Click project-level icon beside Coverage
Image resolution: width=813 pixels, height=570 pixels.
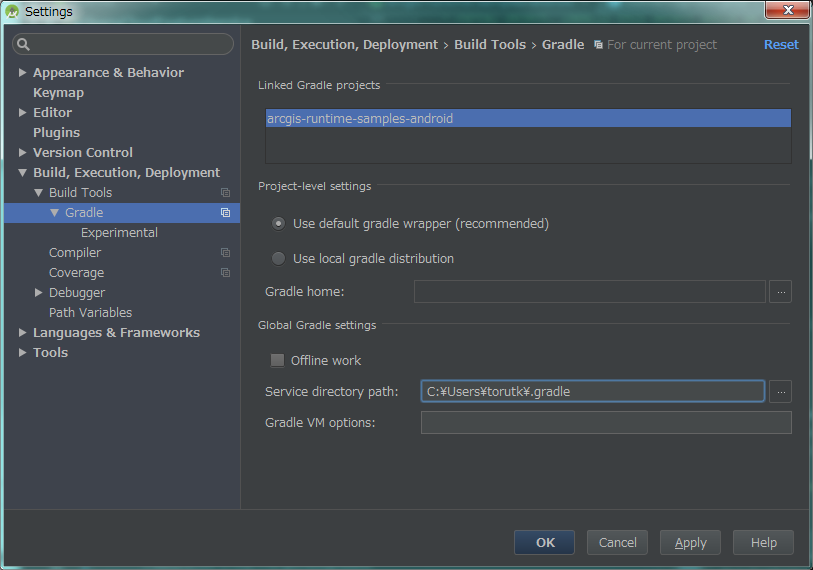click(225, 273)
